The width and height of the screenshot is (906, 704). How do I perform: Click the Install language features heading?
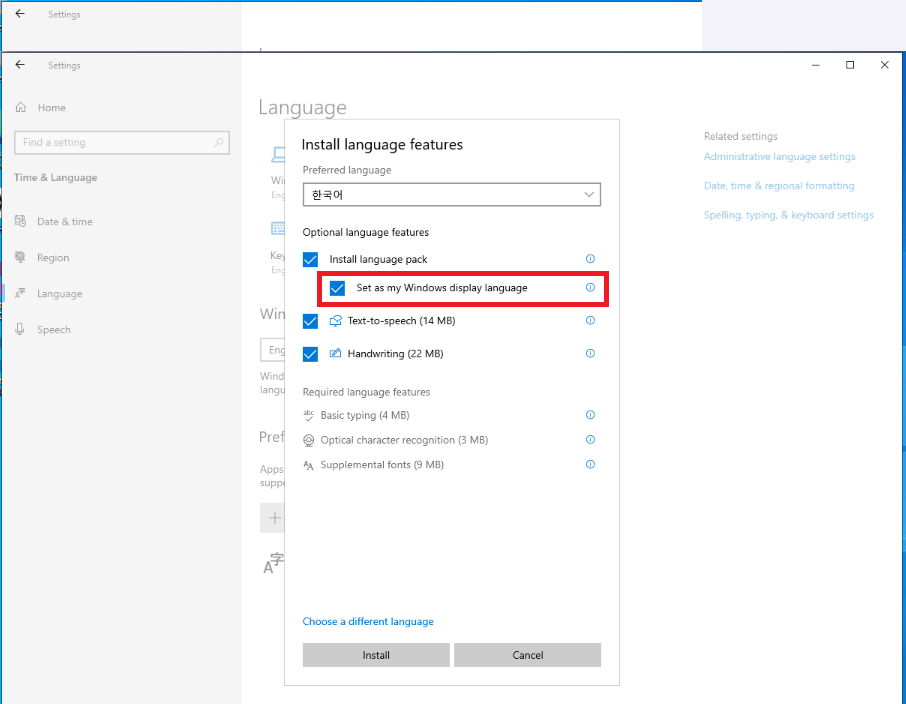coord(382,144)
